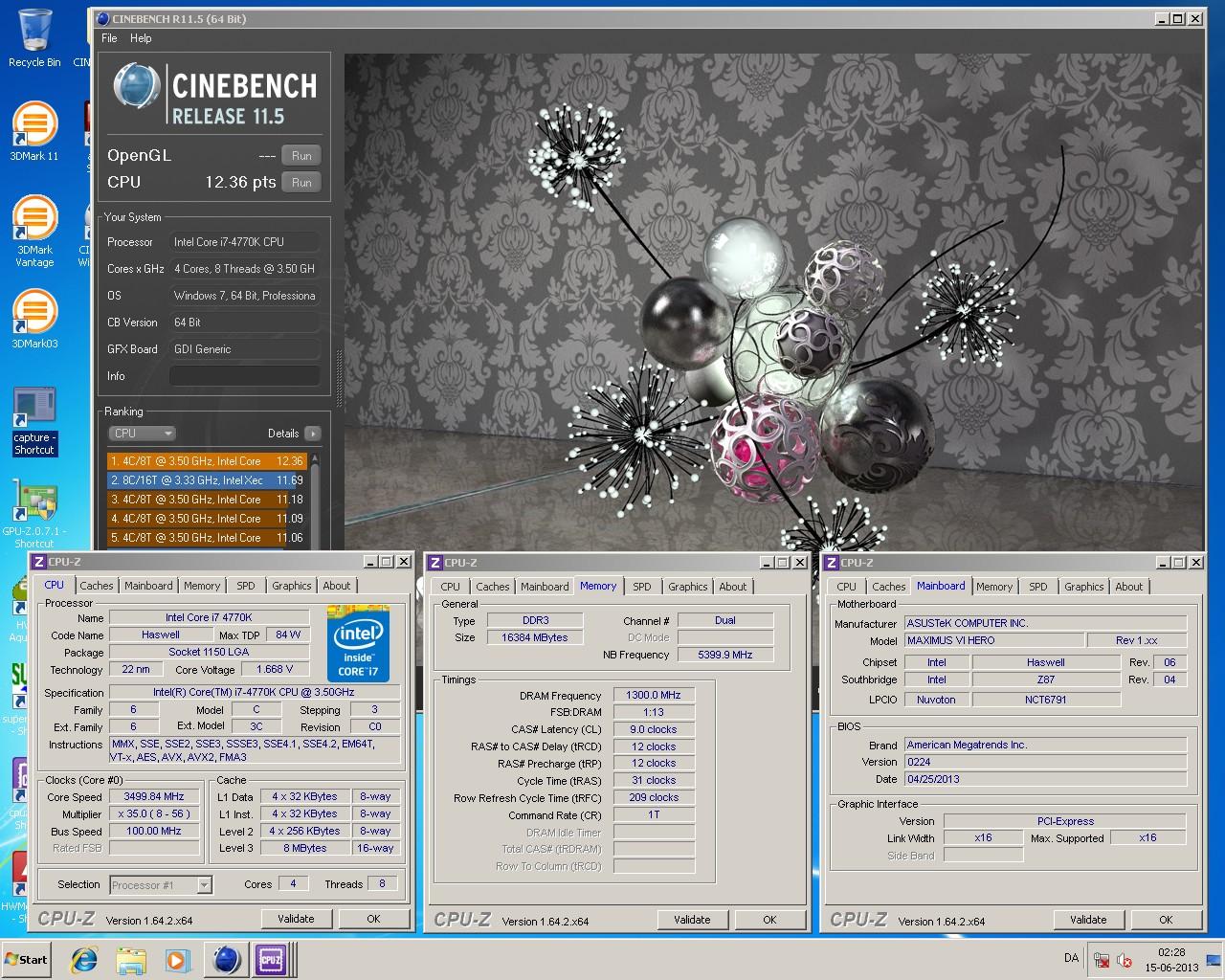This screenshot has width=1225, height=980.
Task: Select ranking entry scoring 11.09
Action: (x=207, y=519)
